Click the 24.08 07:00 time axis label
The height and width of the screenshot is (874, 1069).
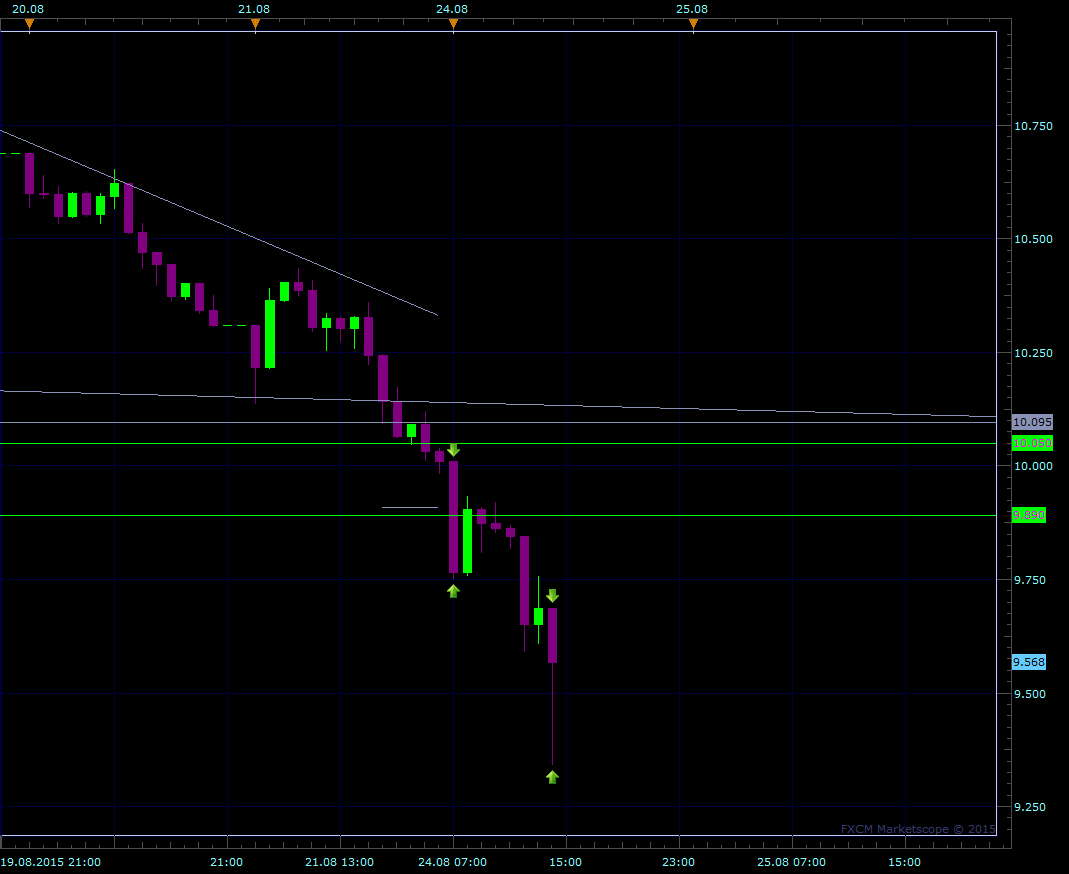452,862
